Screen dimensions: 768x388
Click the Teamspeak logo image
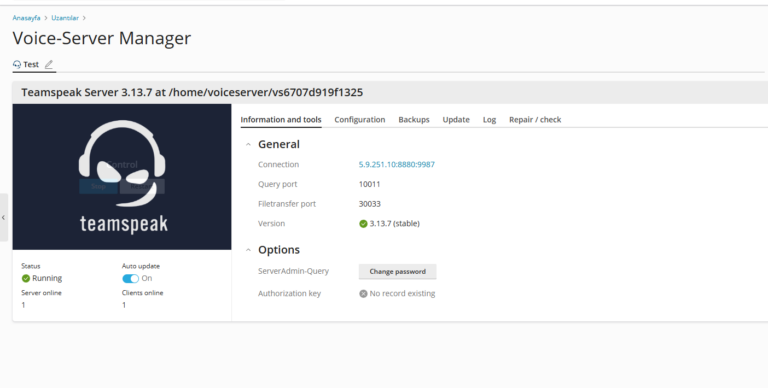[122, 177]
